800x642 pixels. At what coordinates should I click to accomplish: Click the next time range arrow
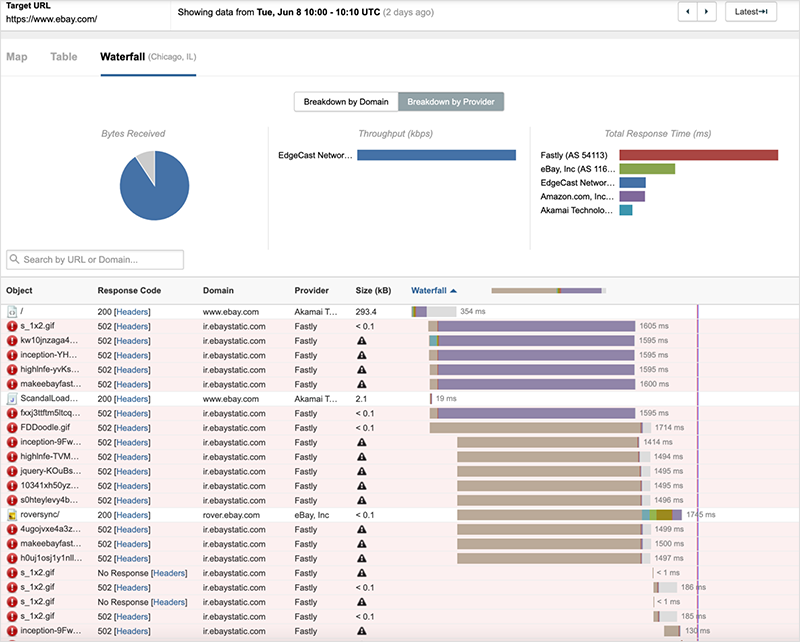pos(706,12)
